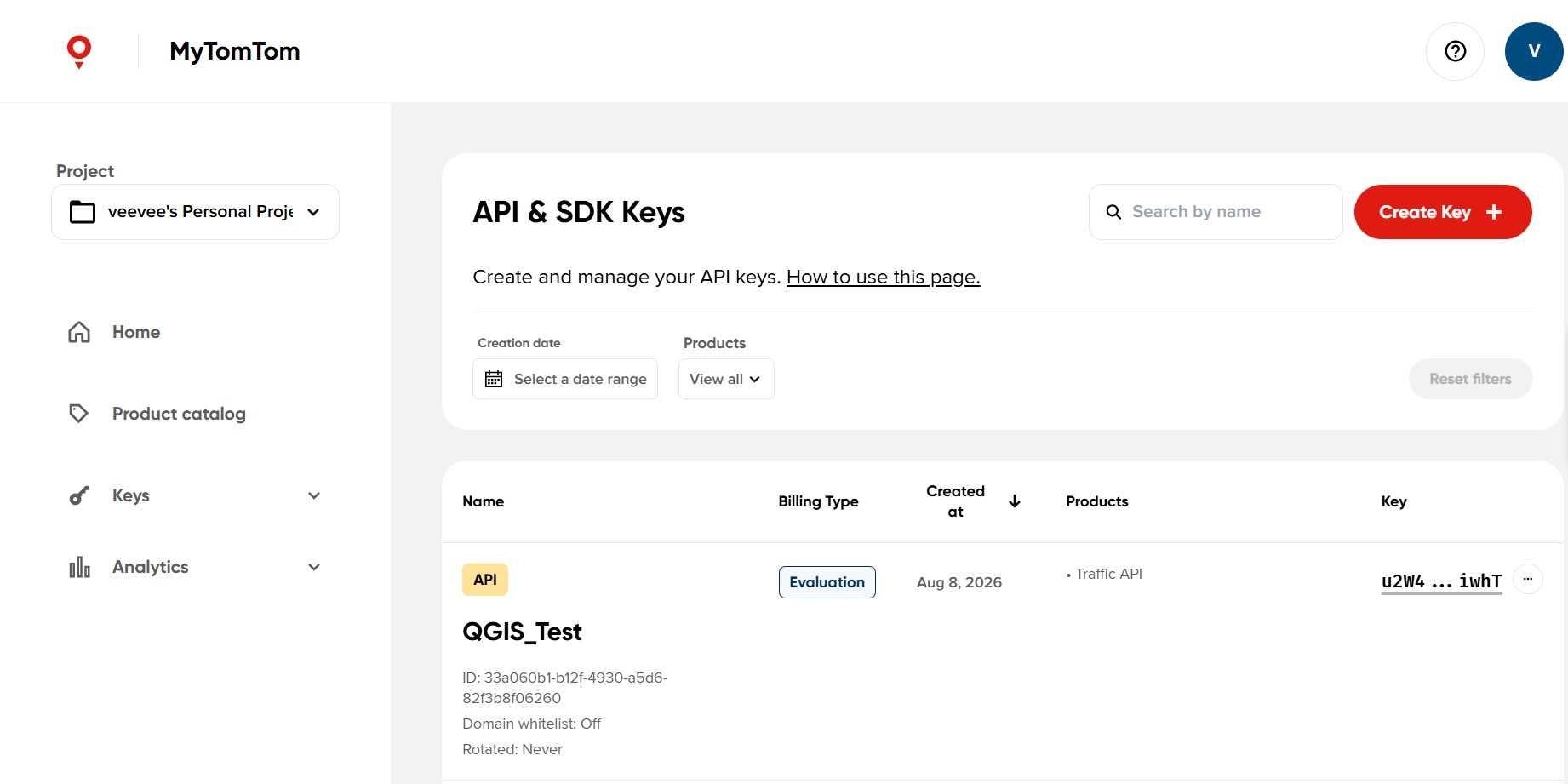1568x784 pixels.
Task: Click the QGIS_Test key name
Action: tap(522, 632)
